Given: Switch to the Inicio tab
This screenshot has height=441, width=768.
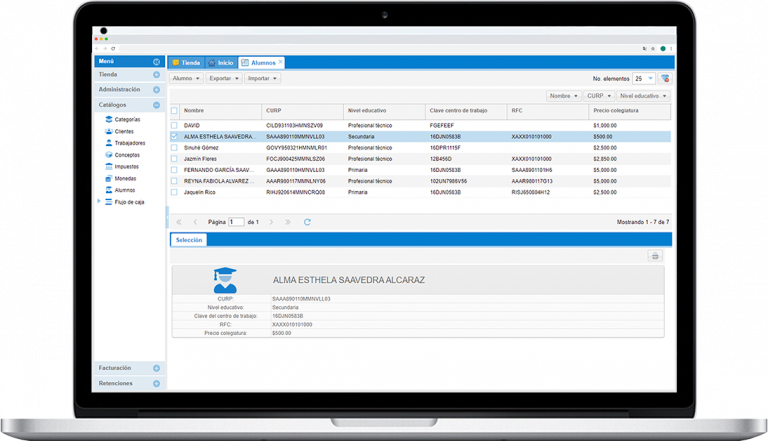Looking at the screenshot, I should point(221,62).
